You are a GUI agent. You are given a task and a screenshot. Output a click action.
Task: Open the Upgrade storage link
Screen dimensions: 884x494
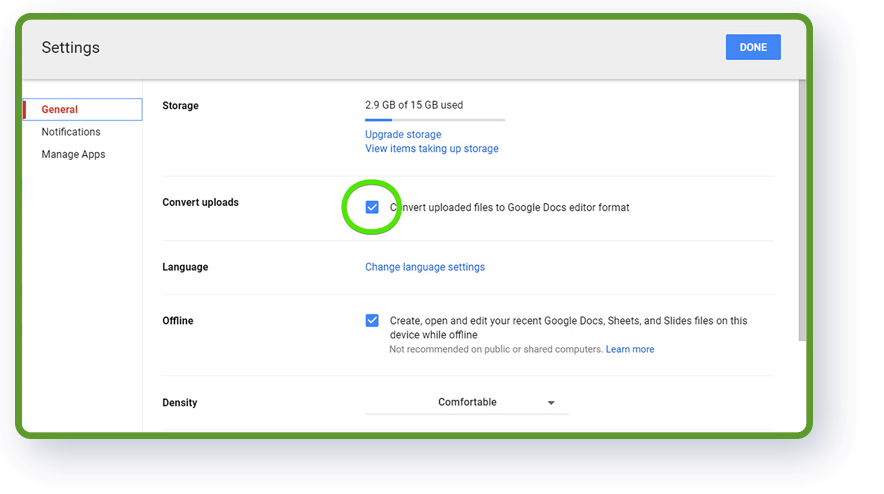click(403, 134)
